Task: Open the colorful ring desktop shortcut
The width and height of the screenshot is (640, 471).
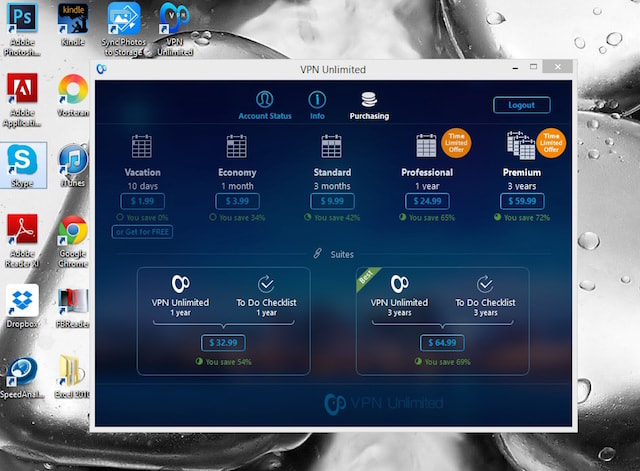Action: (x=73, y=96)
